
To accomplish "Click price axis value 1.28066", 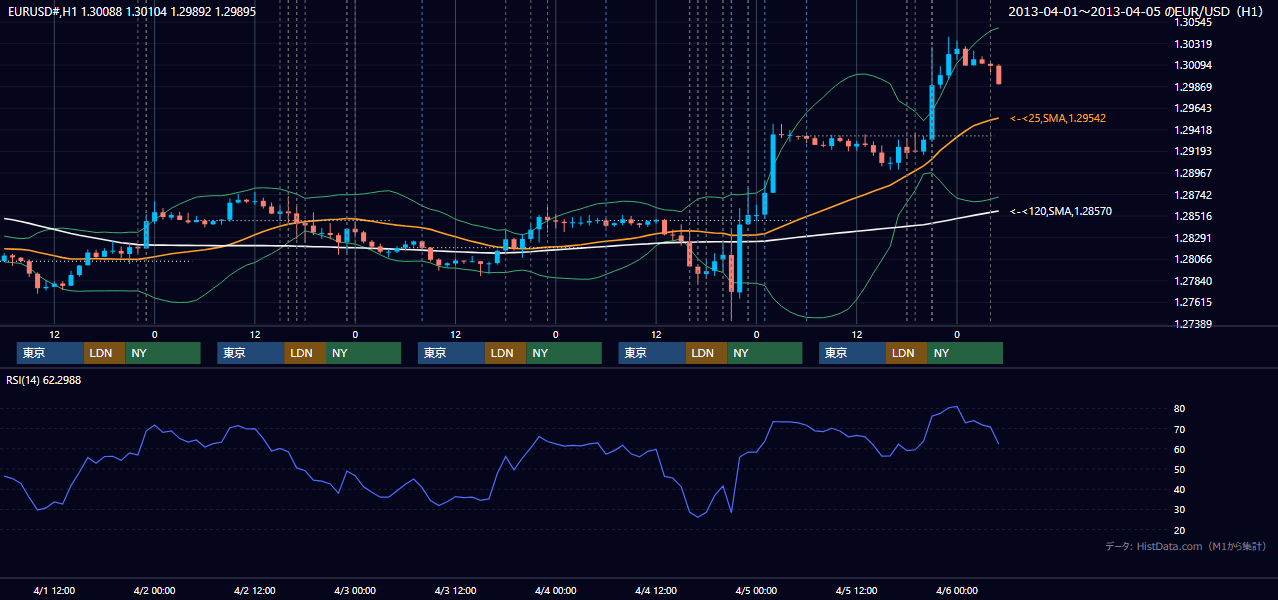I will tap(1193, 259).
